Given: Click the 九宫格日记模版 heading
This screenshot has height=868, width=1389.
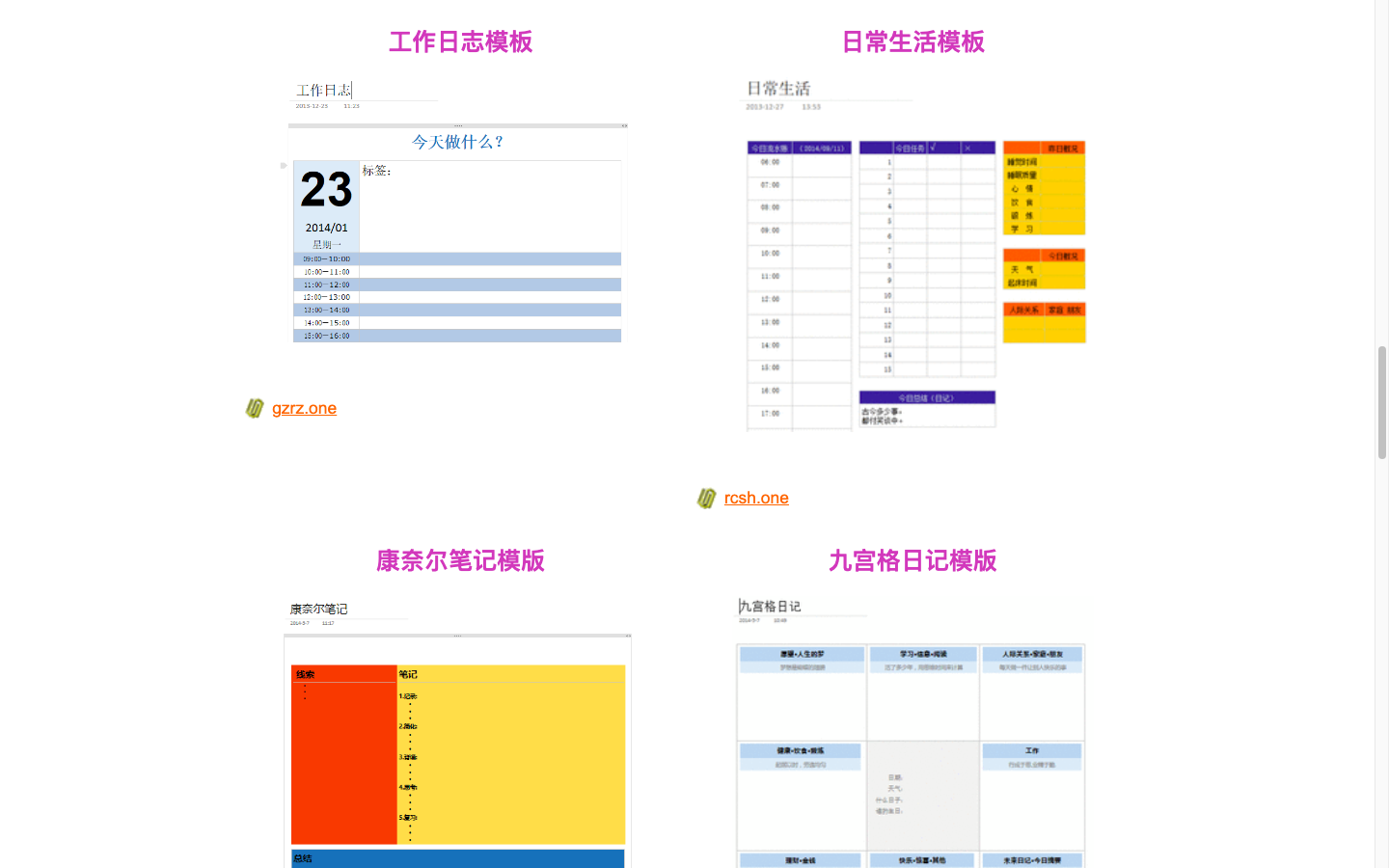Looking at the screenshot, I should pyautogui.click(x=914, y=561).
